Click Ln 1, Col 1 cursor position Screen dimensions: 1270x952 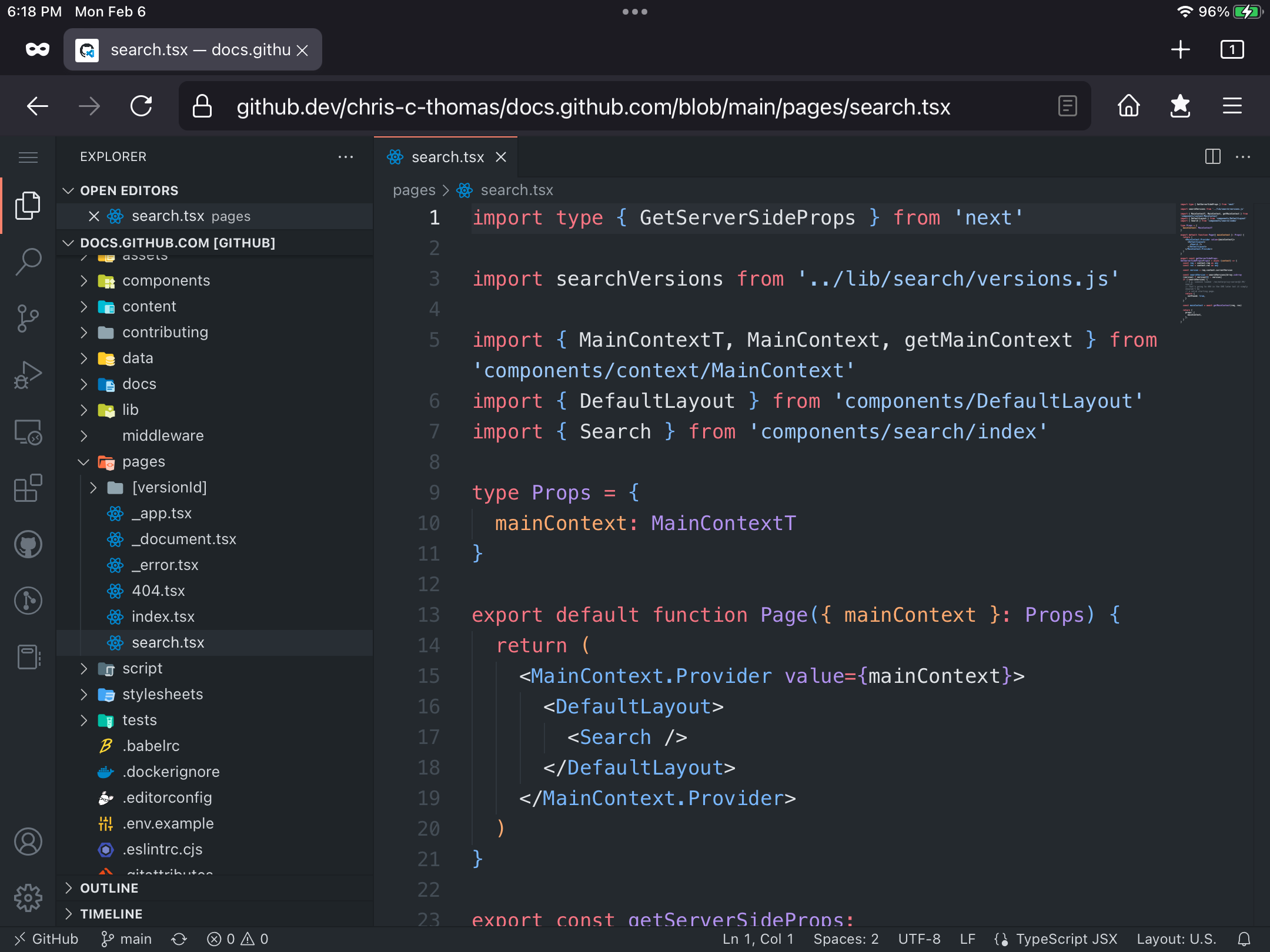[x=758, y=939]
